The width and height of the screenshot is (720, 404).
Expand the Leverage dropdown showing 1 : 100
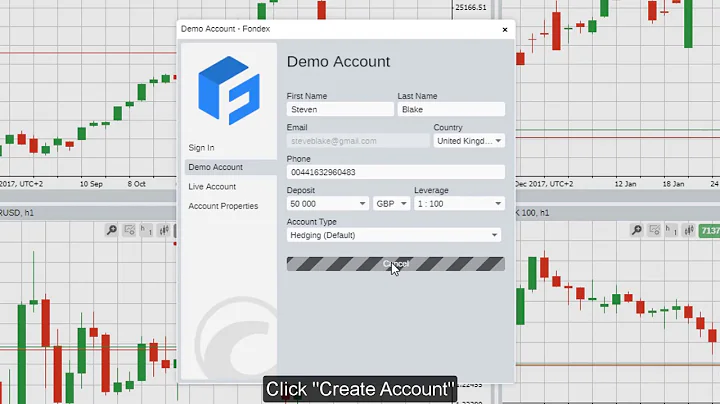(x=459, y=204)
